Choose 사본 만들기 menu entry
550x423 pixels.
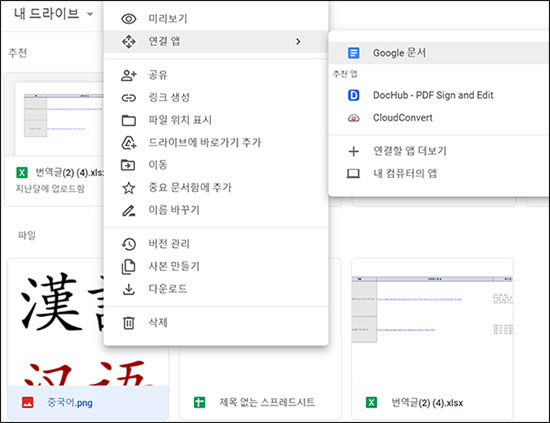216,267
